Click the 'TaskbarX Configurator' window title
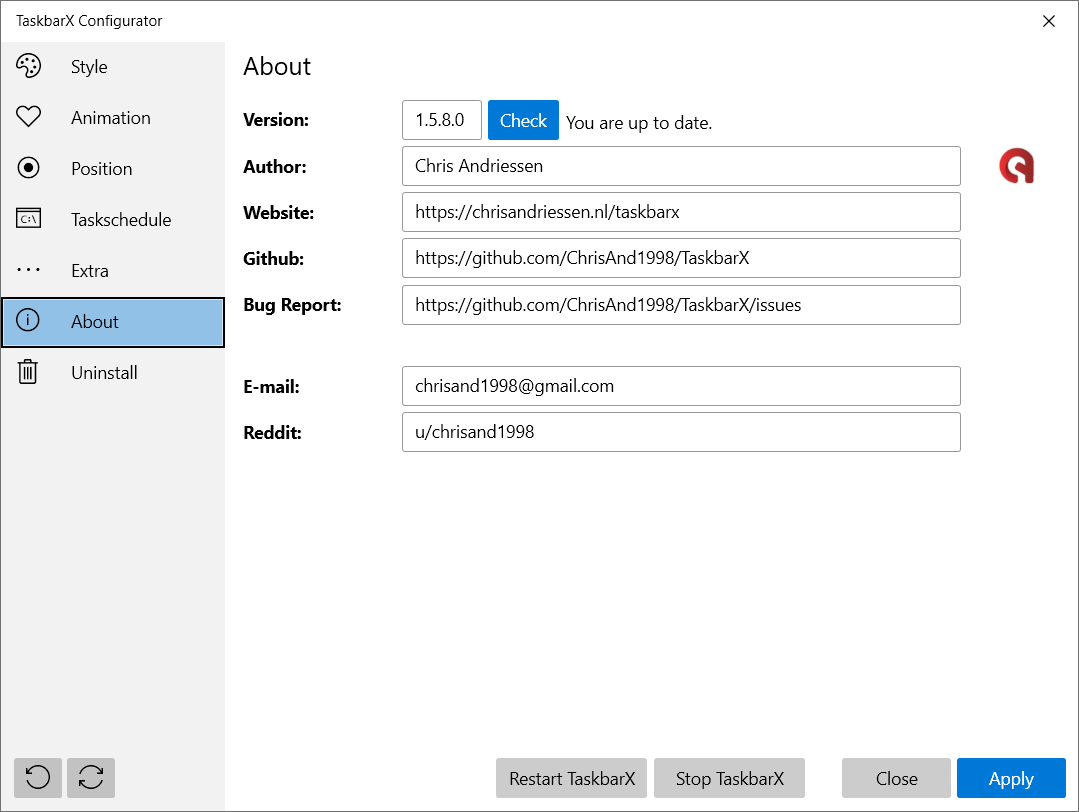The height and width of the screenshot is (812, 1079). pos(89,21)
